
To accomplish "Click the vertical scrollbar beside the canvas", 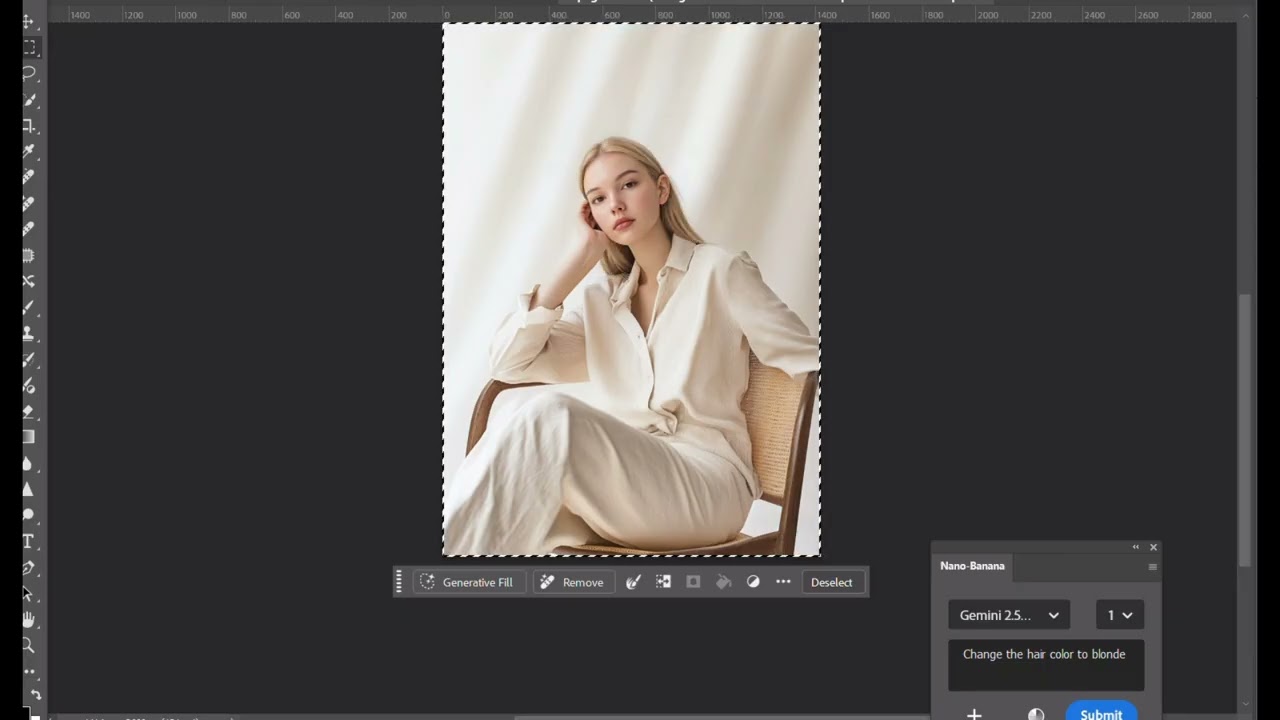I will tap(1244, 430).
